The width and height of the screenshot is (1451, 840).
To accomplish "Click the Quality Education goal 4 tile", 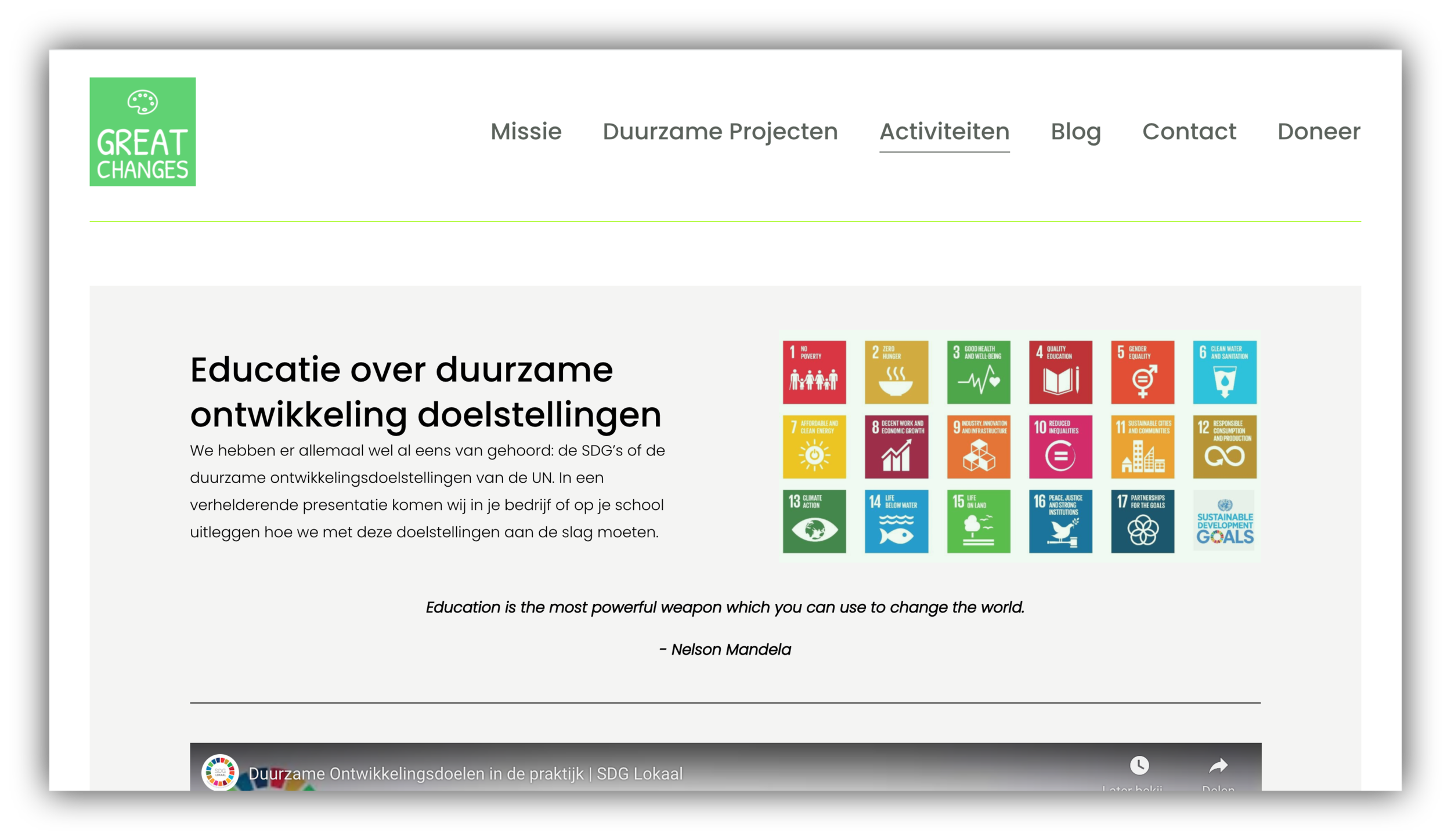I will pyautogui.click(x=1060, y=372).
